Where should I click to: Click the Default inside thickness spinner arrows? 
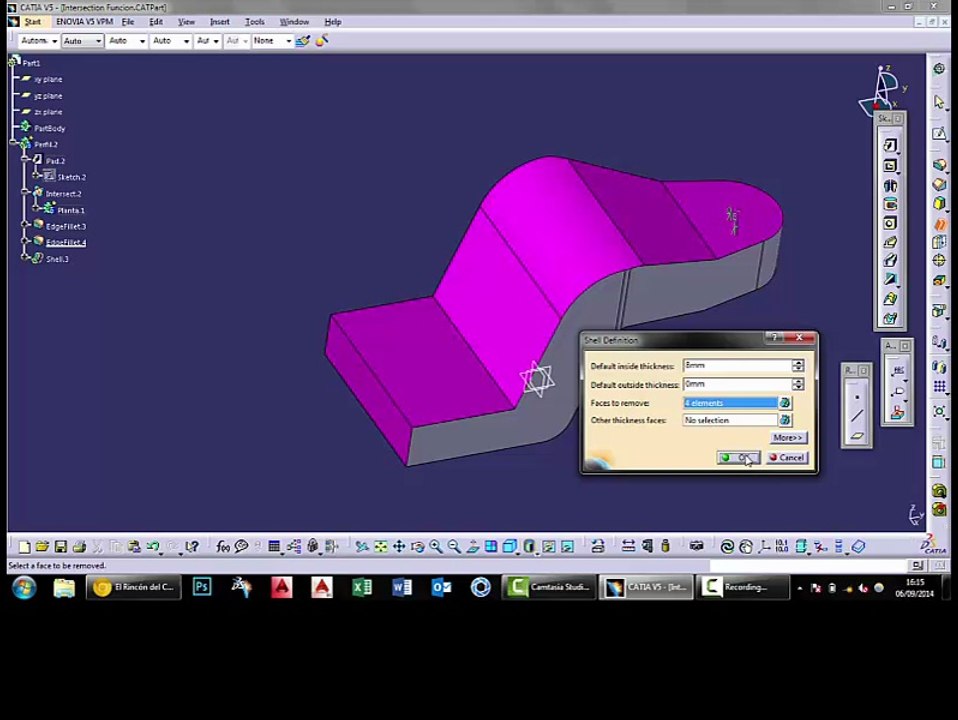coord(798,366)
